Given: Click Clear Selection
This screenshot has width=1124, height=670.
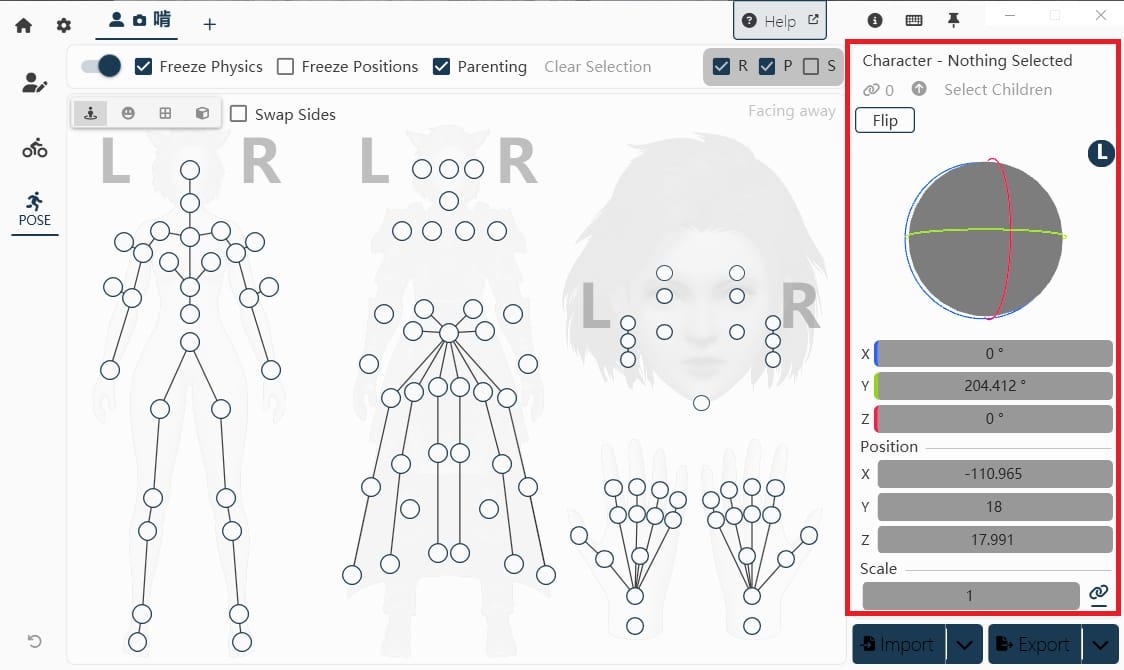Looking at the screenshot, I should tap(598, 67).
